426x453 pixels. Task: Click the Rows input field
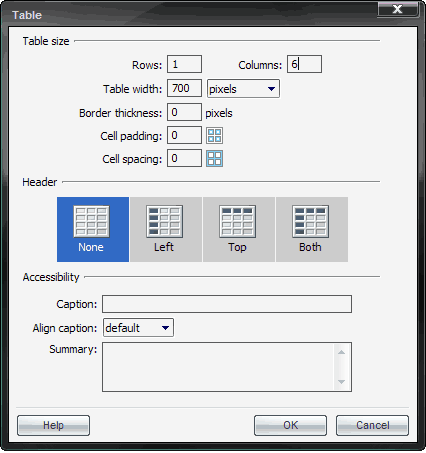[x=184, y=64]
